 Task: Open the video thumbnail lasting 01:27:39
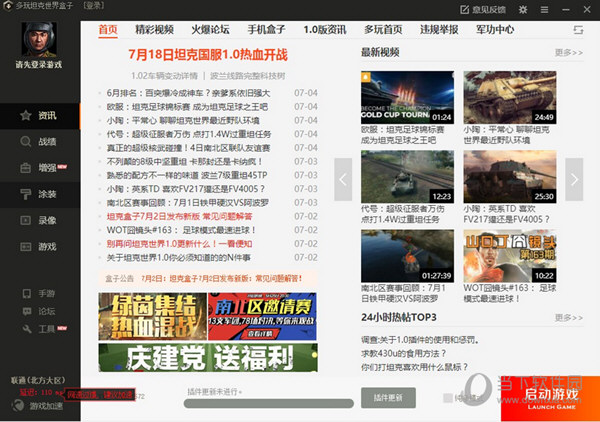click(408, 256)
